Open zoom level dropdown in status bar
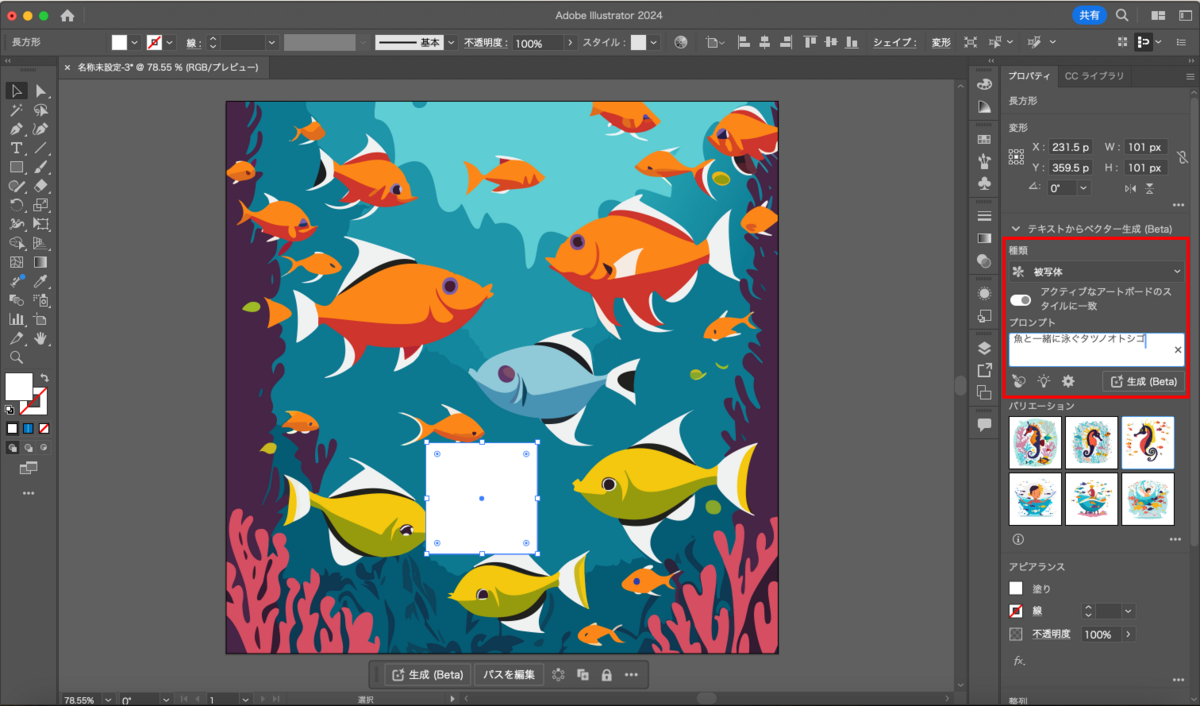This screenshot has height=706, width=1200. 107,700
